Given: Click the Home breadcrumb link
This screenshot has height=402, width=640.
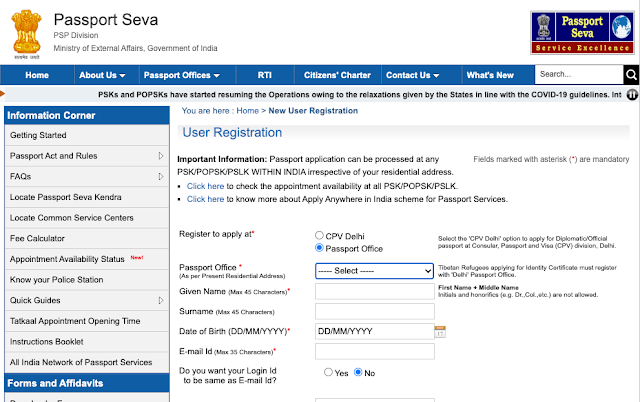Looking at the screenshot, I should [x=247, y=111].
